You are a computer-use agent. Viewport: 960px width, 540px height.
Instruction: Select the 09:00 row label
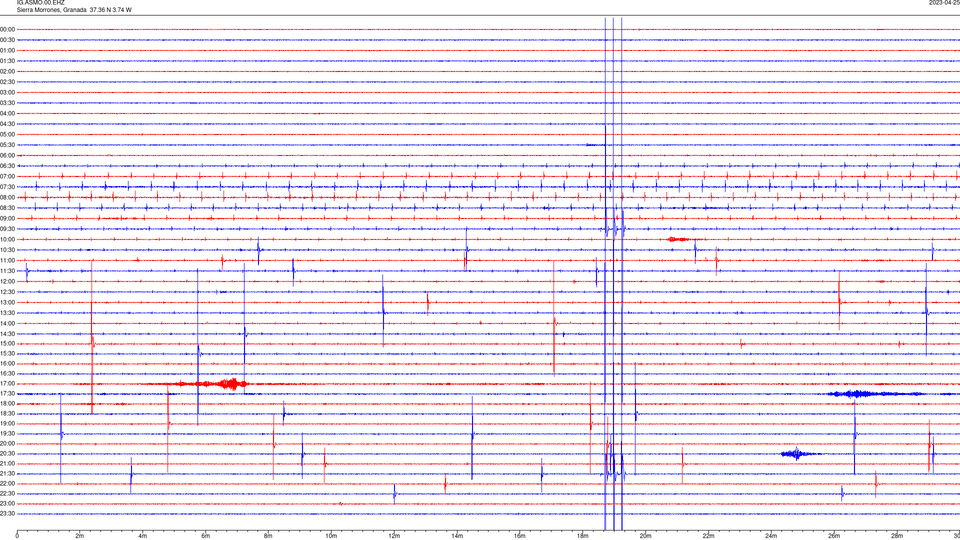[x=7, y=219]
